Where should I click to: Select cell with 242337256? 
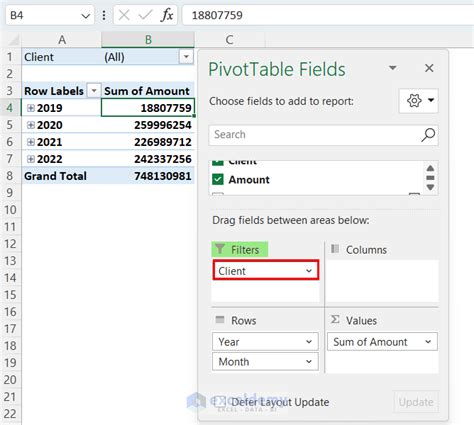click(148, 159)
